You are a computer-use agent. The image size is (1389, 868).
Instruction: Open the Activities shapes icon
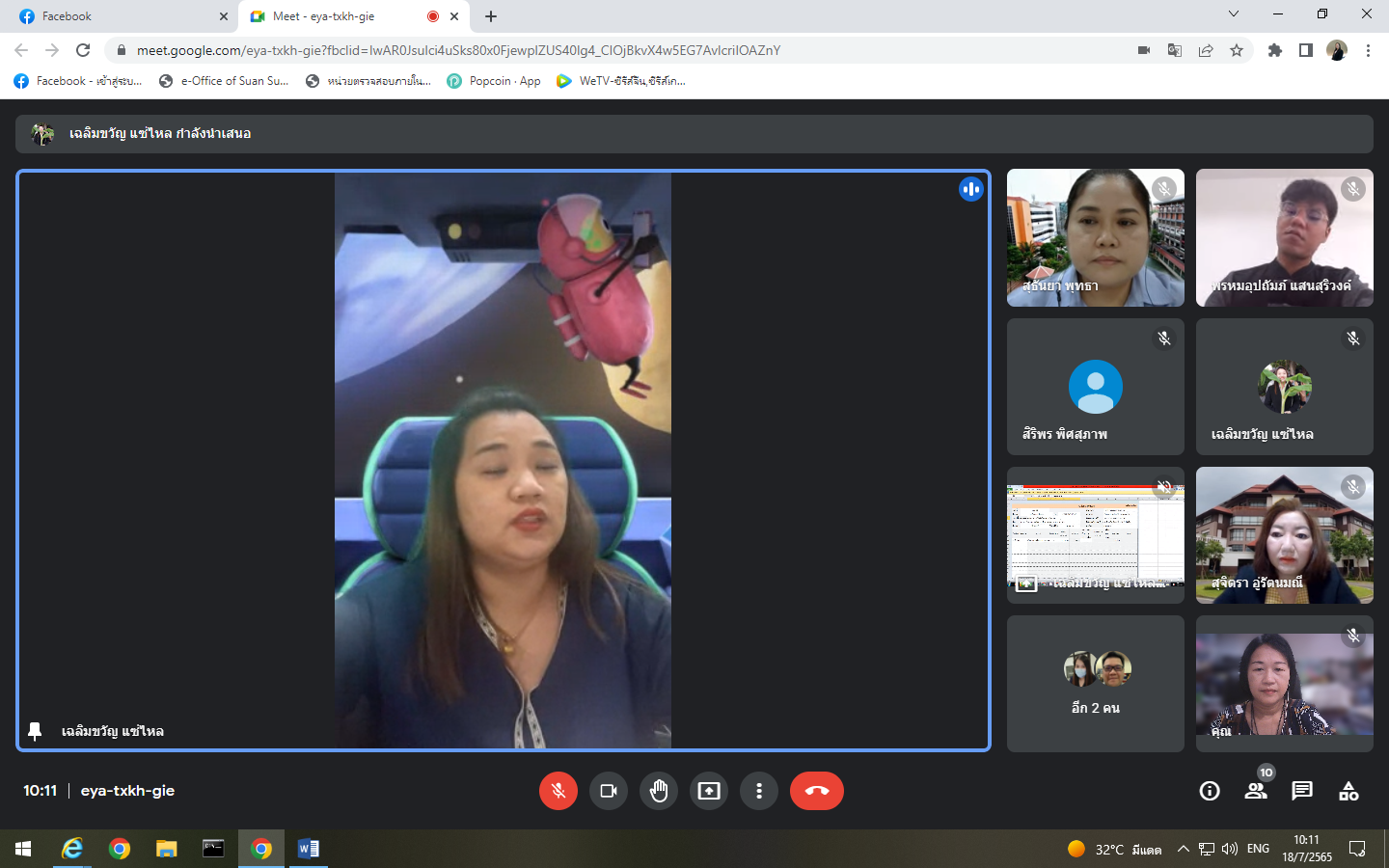(x=1348, y=791)
